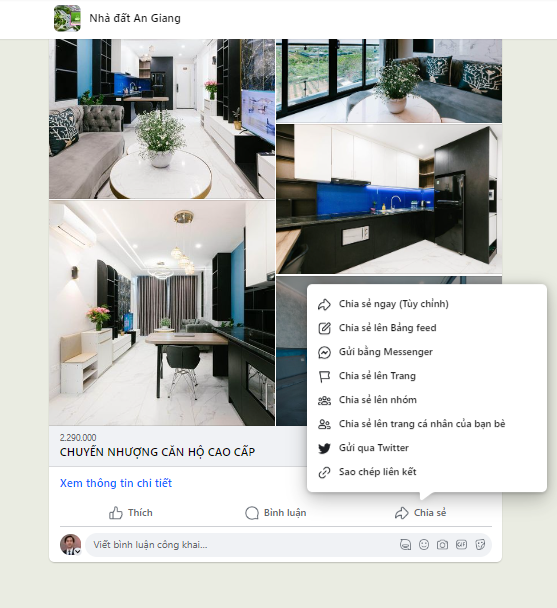
Task: Click the Nhà đất An Giang page avatar
Action: (67, 18)
